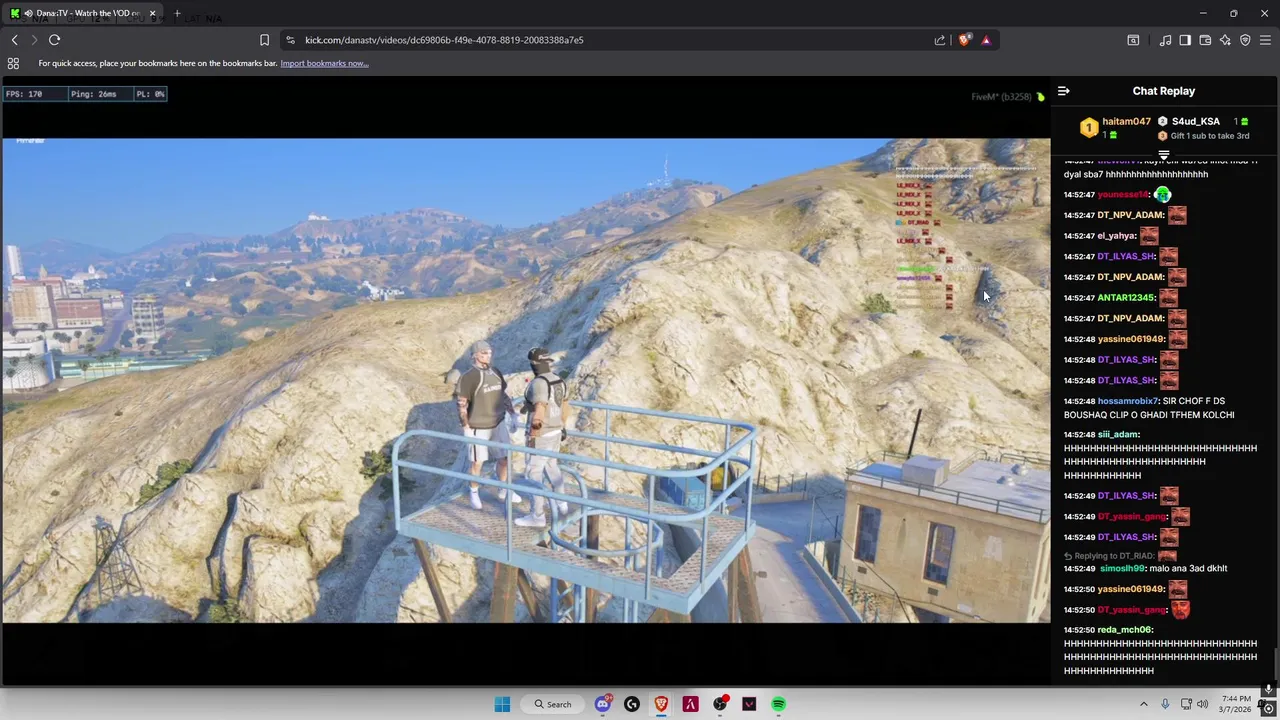The image size is (1280, 720).
Task: Open Leo AI sparkle icon
Action: click(x=1225, y=40)
